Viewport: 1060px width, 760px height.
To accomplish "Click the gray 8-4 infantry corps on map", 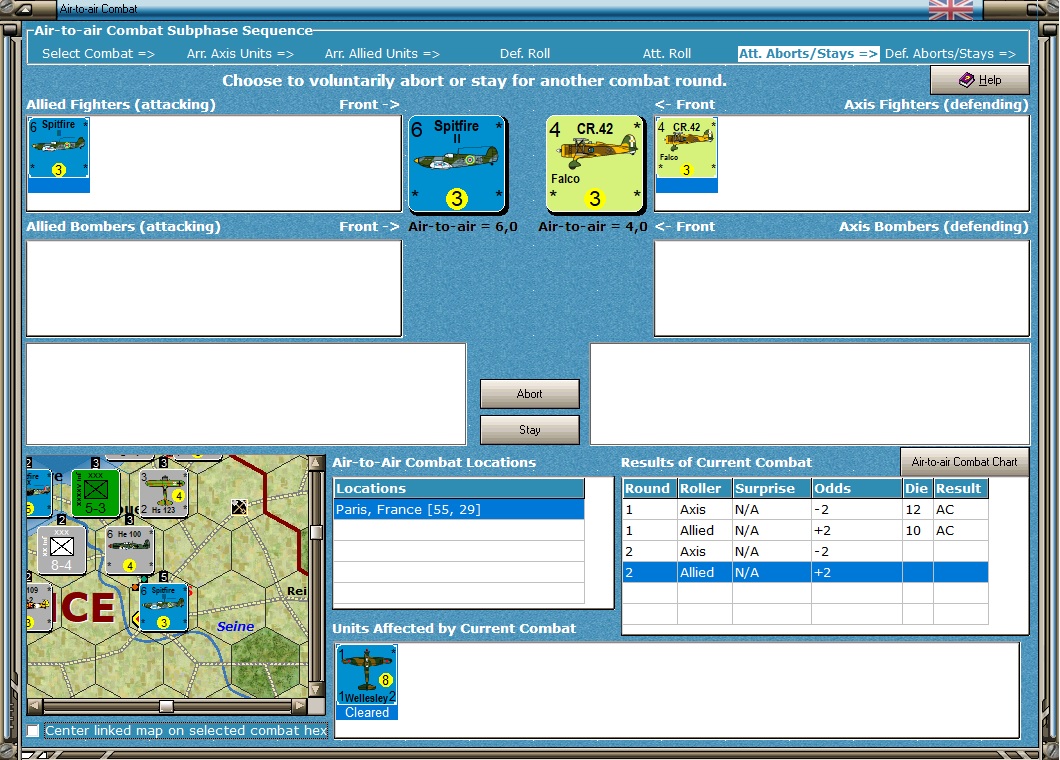I will tap(62, 550).
